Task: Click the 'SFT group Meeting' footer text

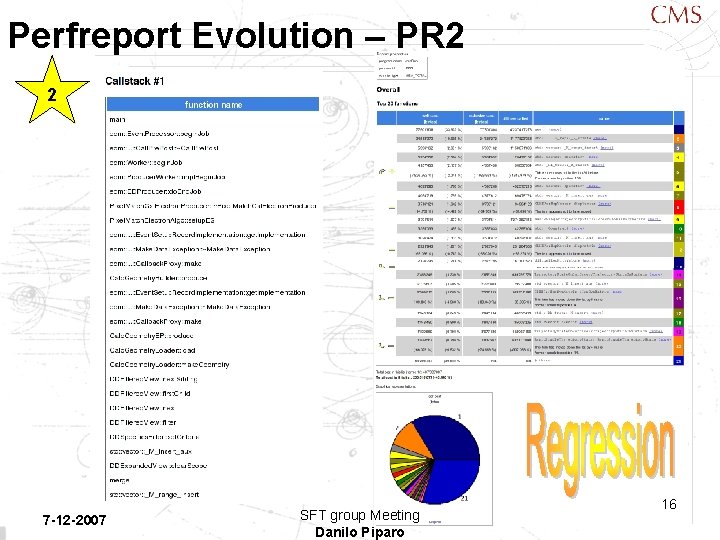Action: (x=360, y=515)
